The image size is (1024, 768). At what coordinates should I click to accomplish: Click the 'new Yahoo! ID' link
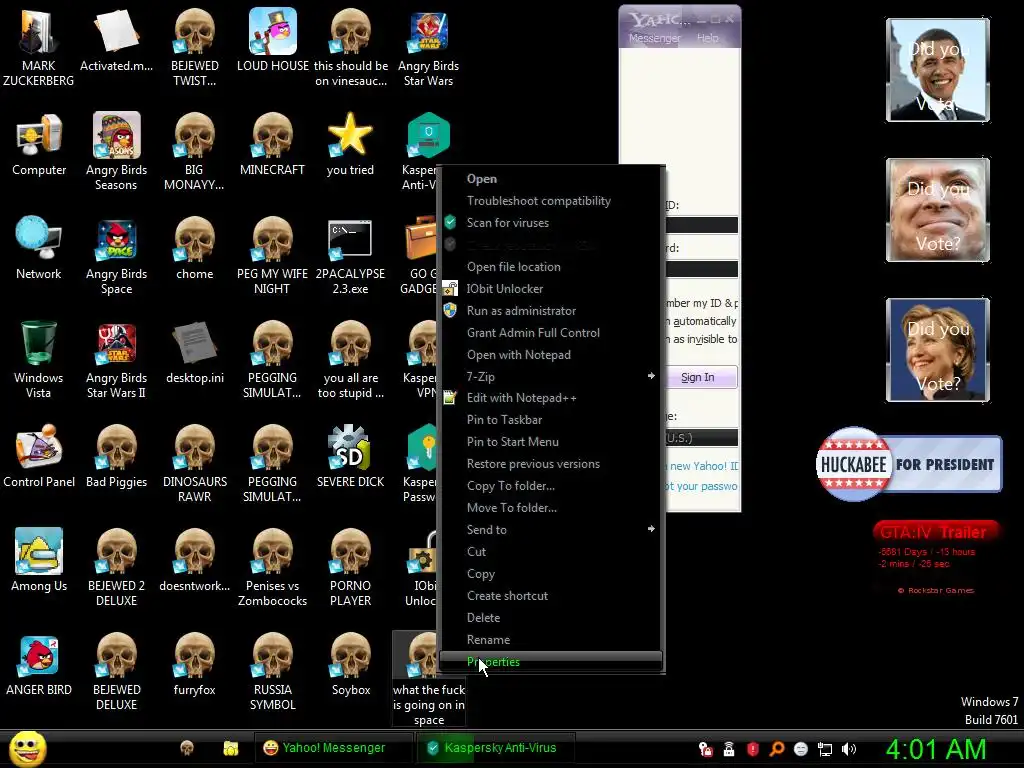pos(704,466)
